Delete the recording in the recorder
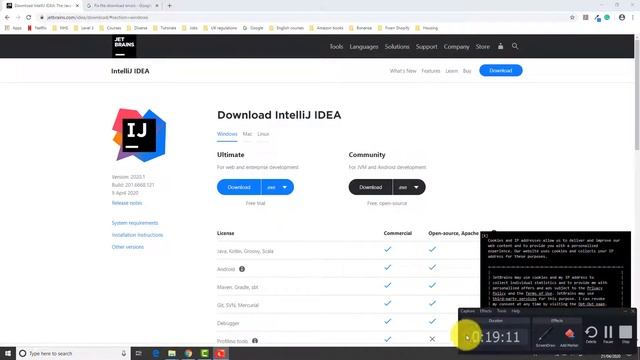Viewport: 640px width, 360px height. coord(591,335)
